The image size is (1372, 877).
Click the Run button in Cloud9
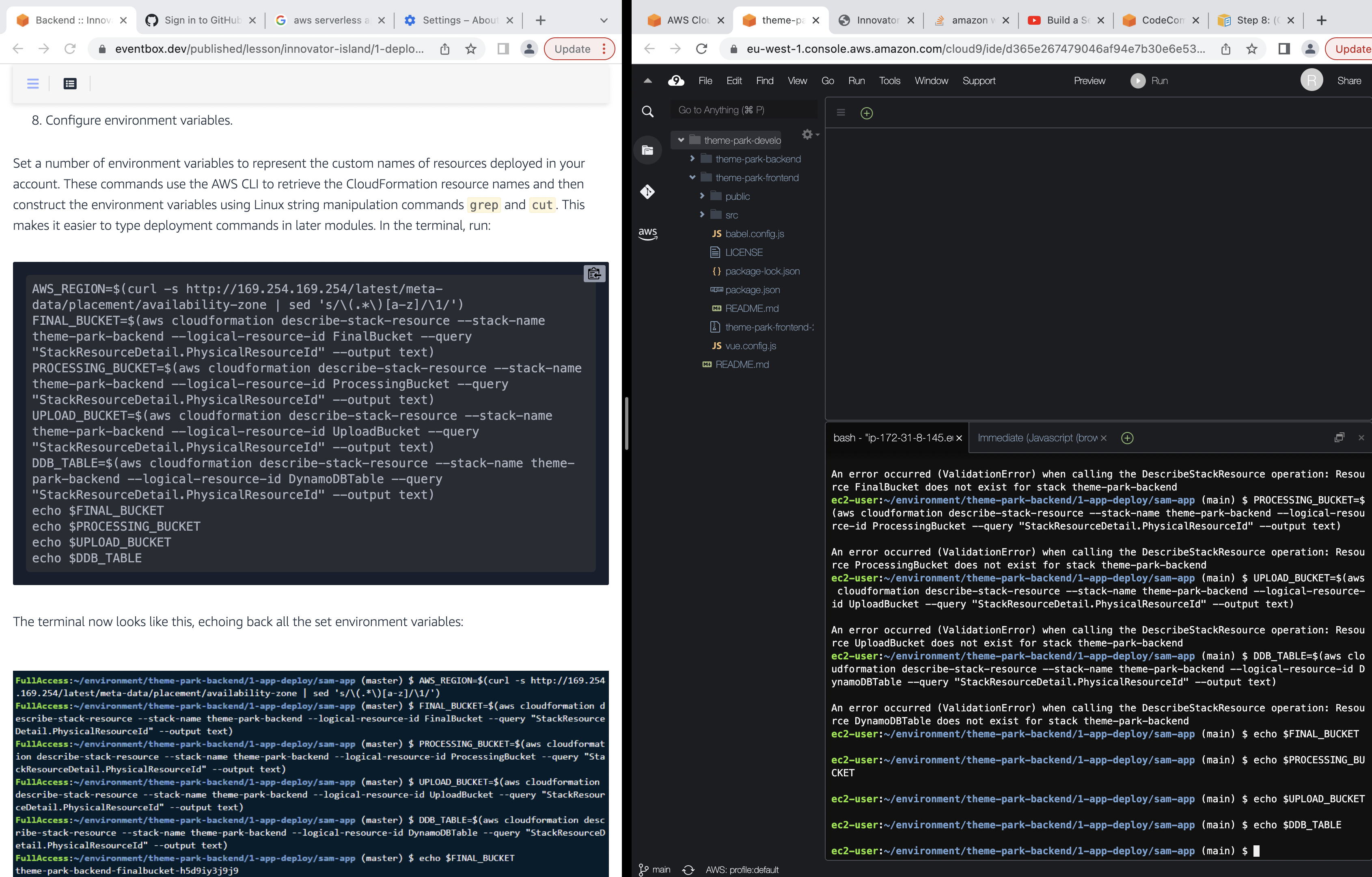pyautogui.click(x=1149, y=81)
